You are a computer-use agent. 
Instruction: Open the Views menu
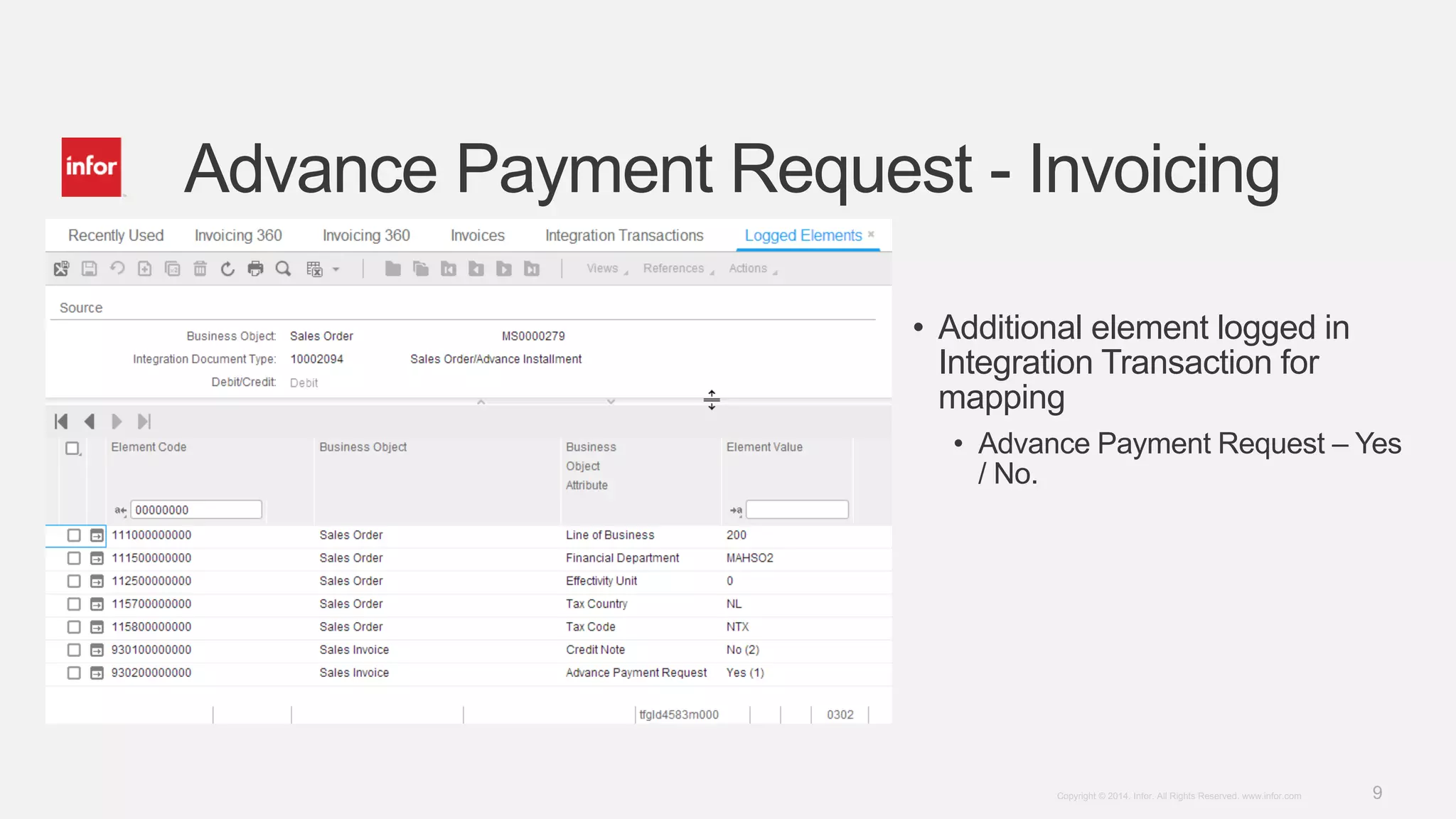(607, 269)
